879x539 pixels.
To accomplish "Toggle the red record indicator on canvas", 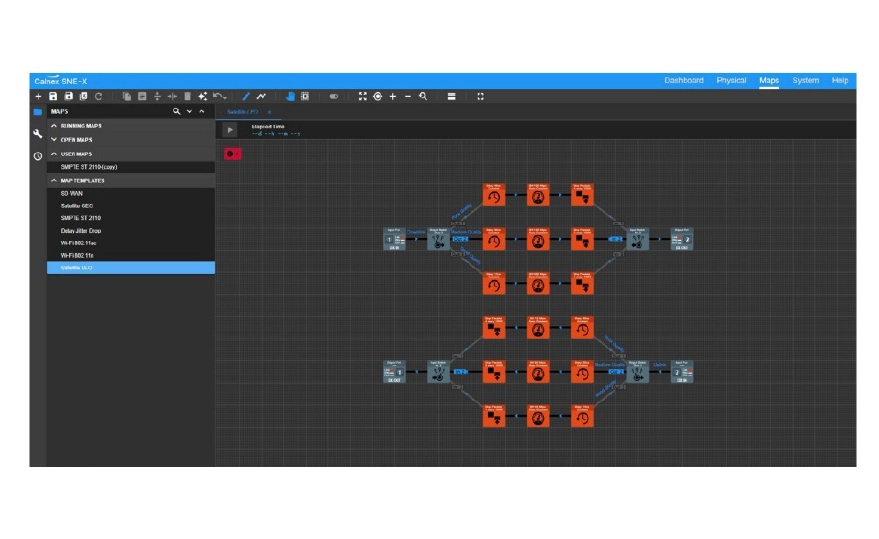I will tap(233, 154).
